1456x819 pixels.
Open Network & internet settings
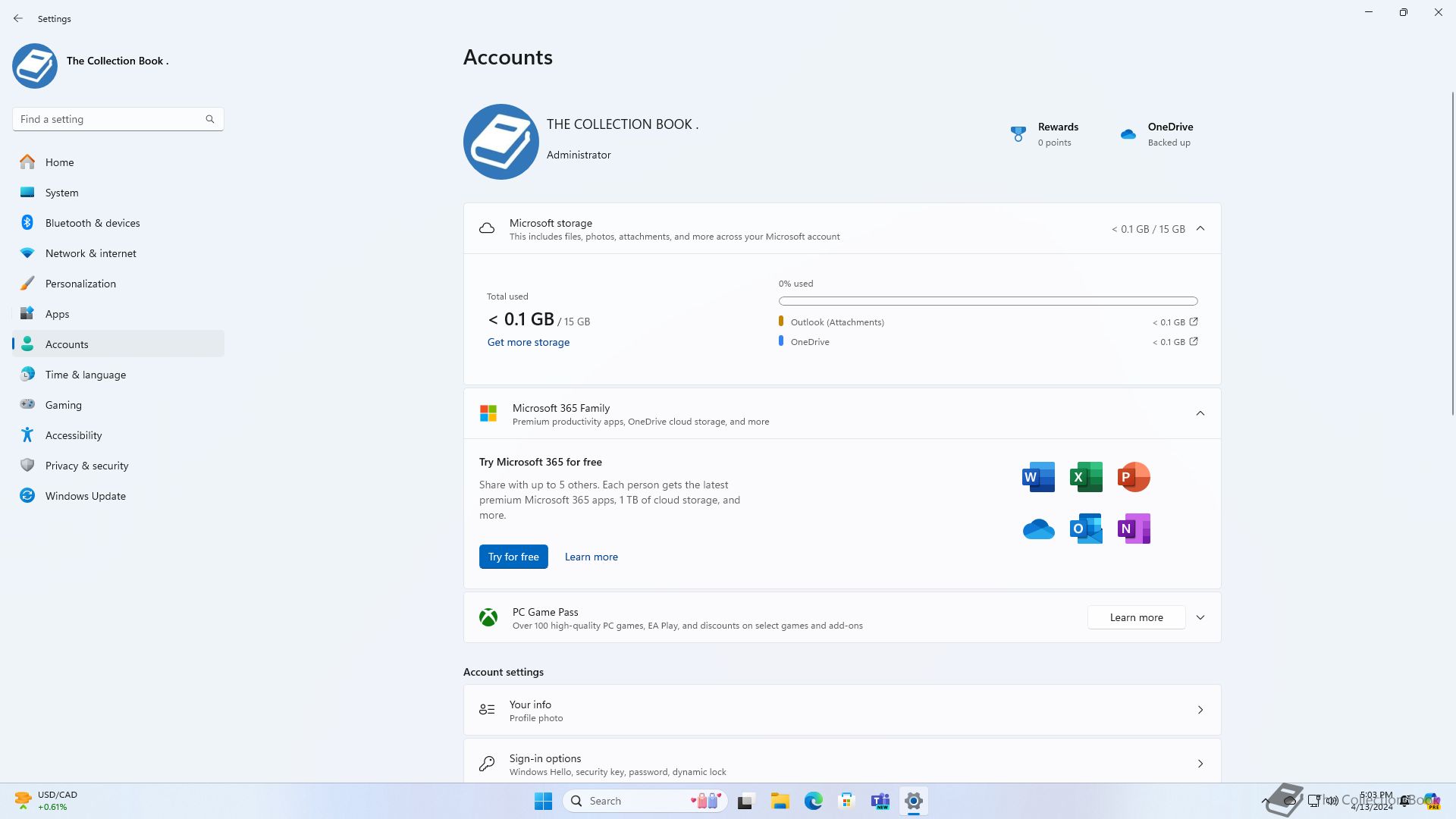coord(118,253)
